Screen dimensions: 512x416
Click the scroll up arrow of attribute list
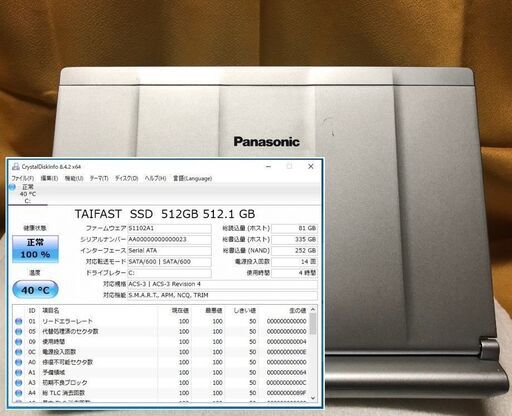click(313, 310)
